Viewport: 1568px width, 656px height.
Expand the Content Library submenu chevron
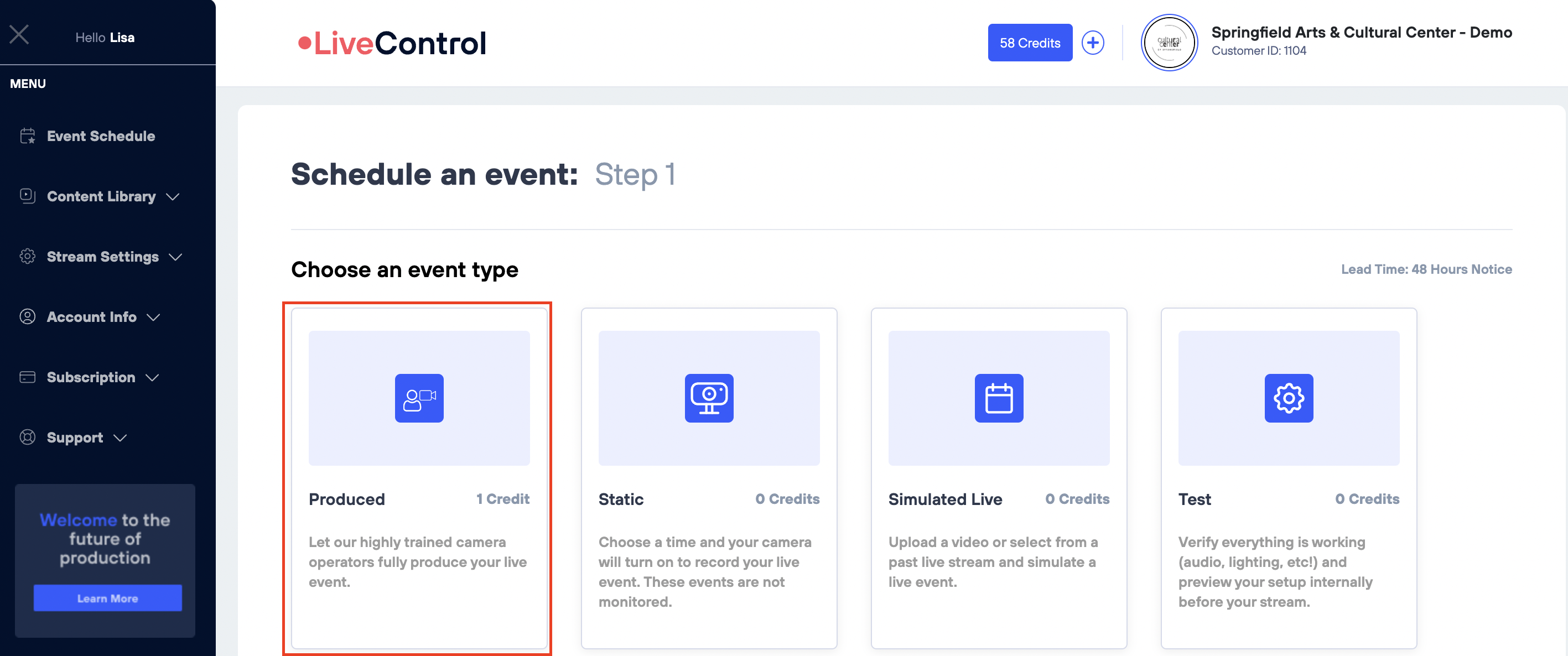tap(173, 196)
